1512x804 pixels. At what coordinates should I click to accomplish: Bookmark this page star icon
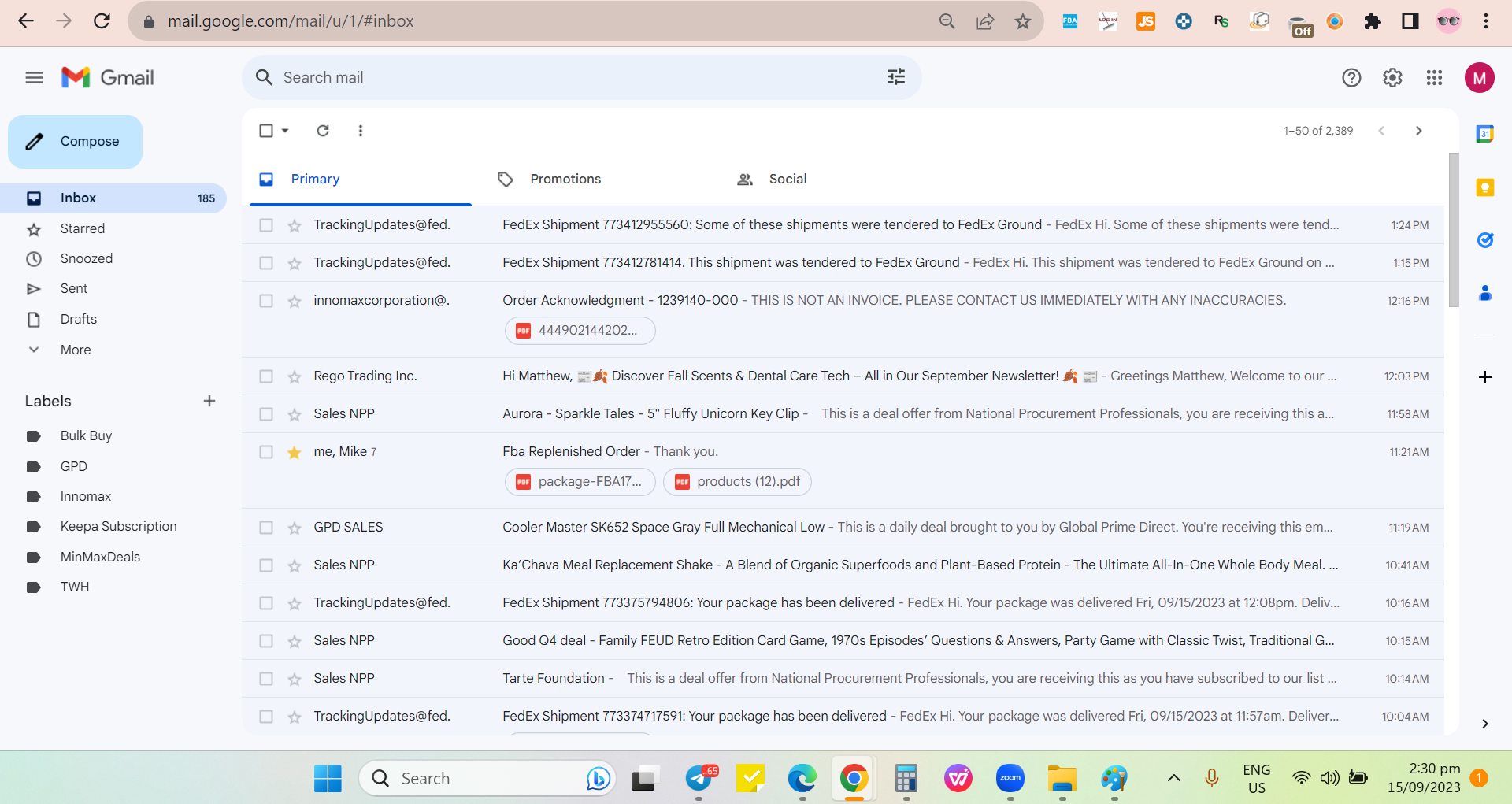point(1023,21)
